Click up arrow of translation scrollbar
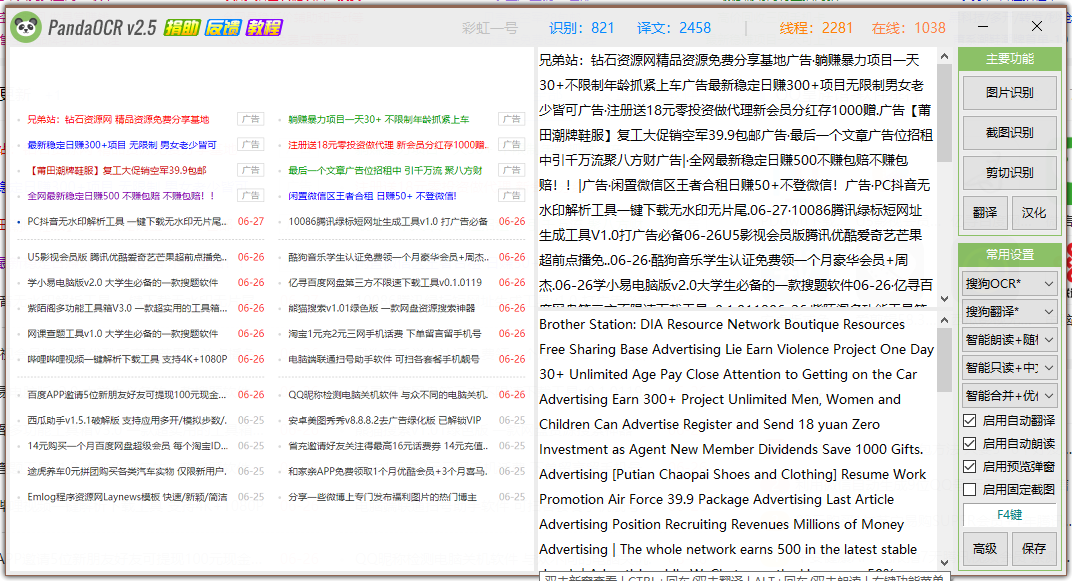 point(944,321)
